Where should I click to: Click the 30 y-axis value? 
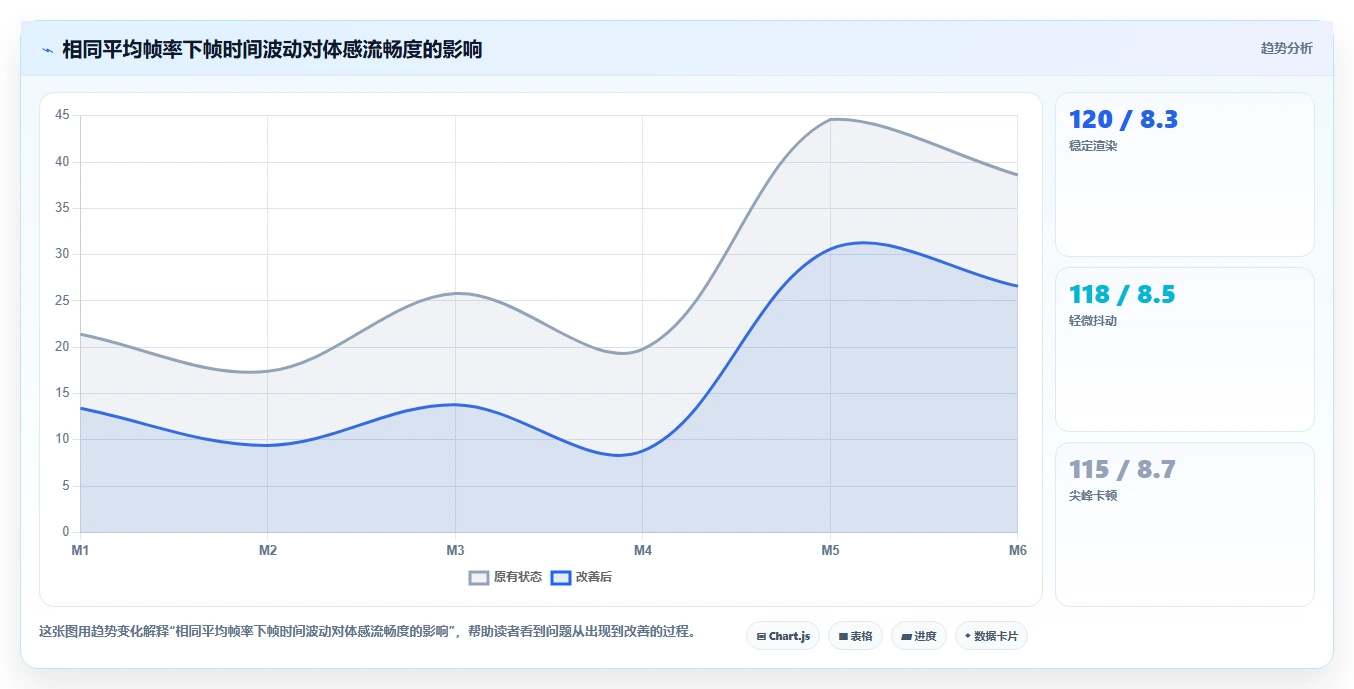pos(62,254)
